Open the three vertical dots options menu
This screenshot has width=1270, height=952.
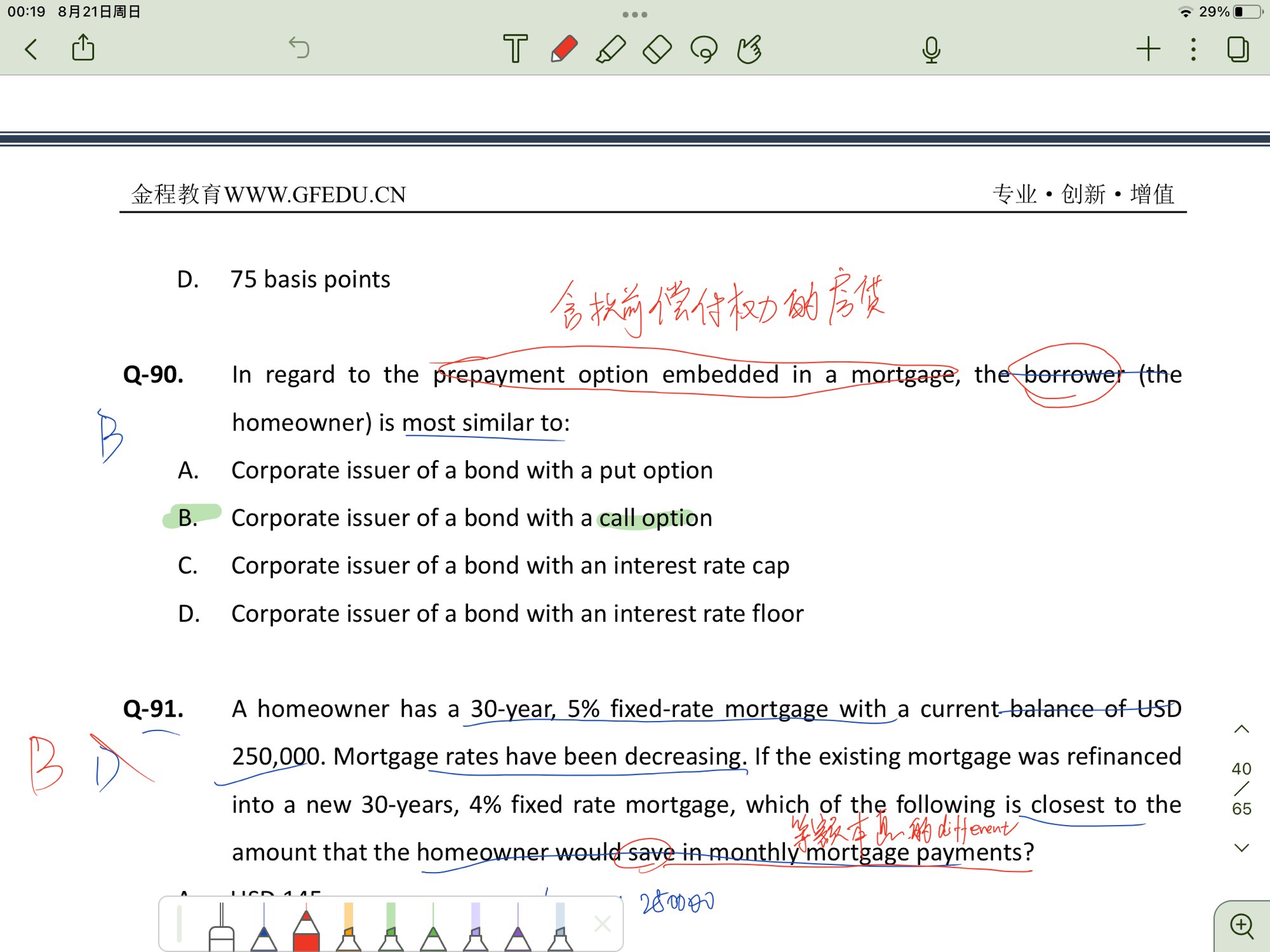(1193, 49)
